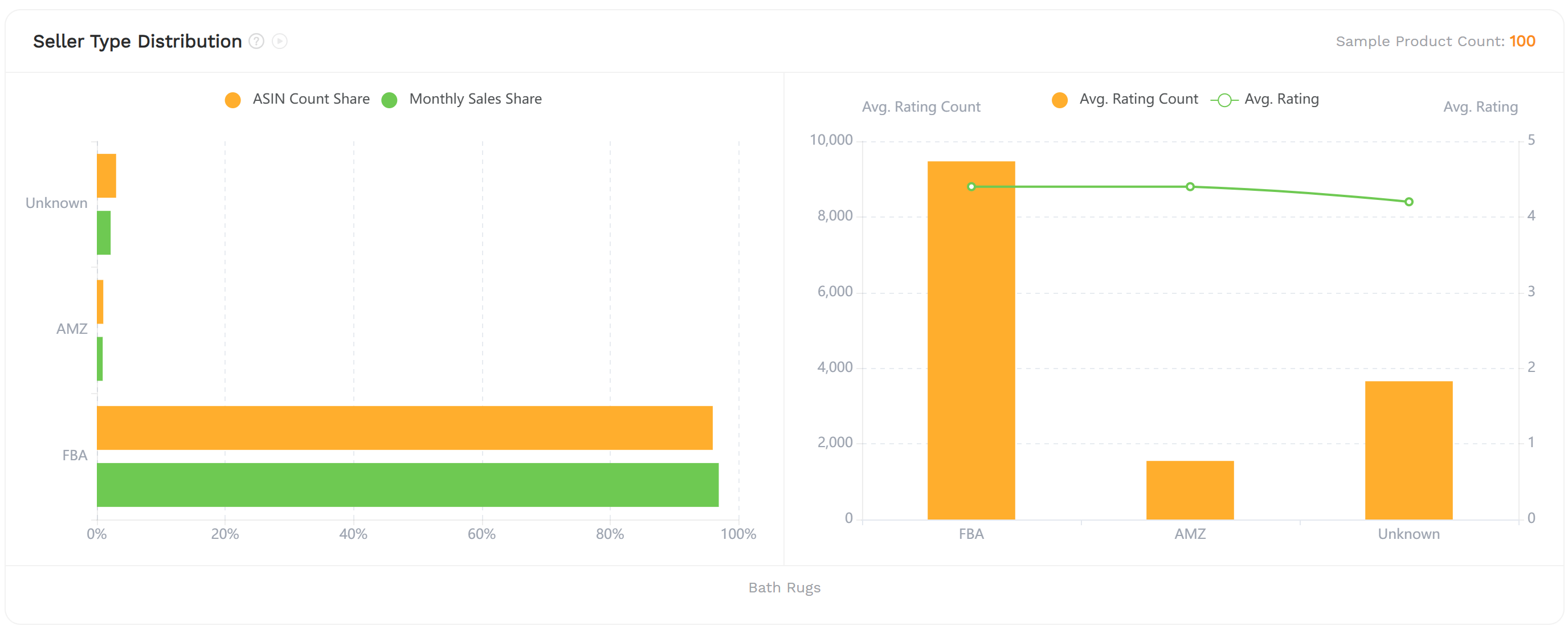The height and width of the screenshot is (630, 1568).
Task: Click the FBA label under right chart
Action: click(x=971, y=534)
